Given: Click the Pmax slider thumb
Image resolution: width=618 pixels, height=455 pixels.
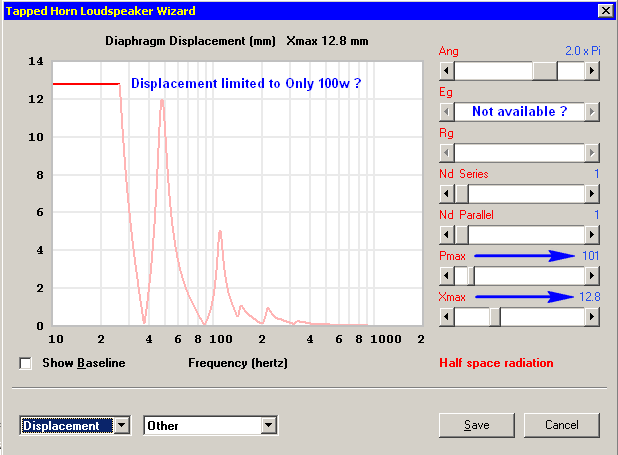Looking at the screenshot, I should [471, 276].
